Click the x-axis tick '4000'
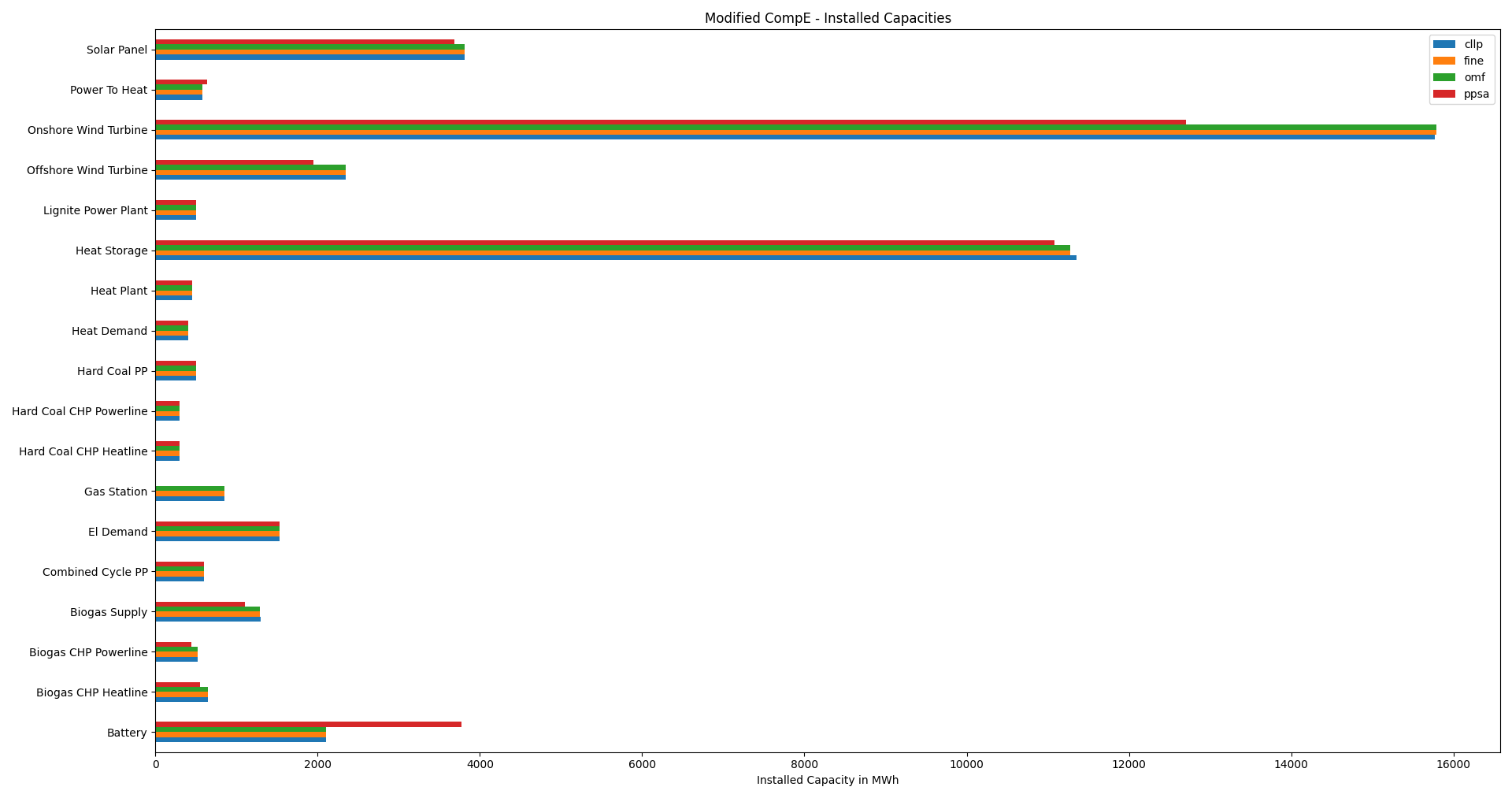The image size is (1512, 798). [x=480, y=764]
